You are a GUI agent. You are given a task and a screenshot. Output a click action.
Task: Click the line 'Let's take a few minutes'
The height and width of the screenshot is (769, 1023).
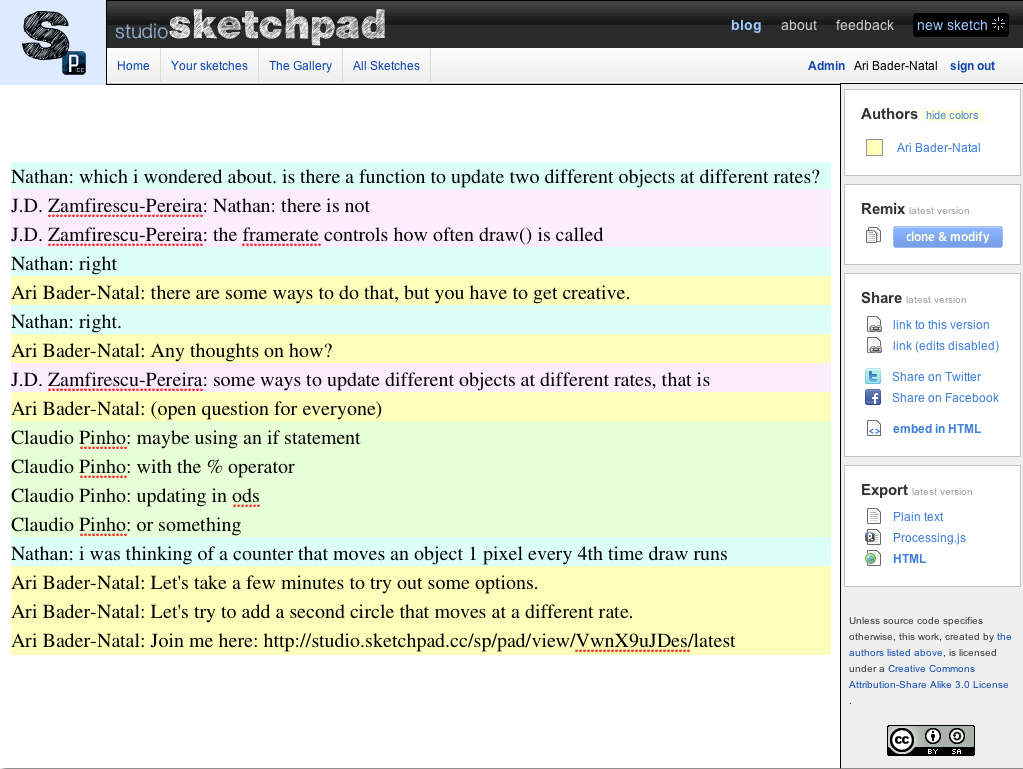click(421, 583)
